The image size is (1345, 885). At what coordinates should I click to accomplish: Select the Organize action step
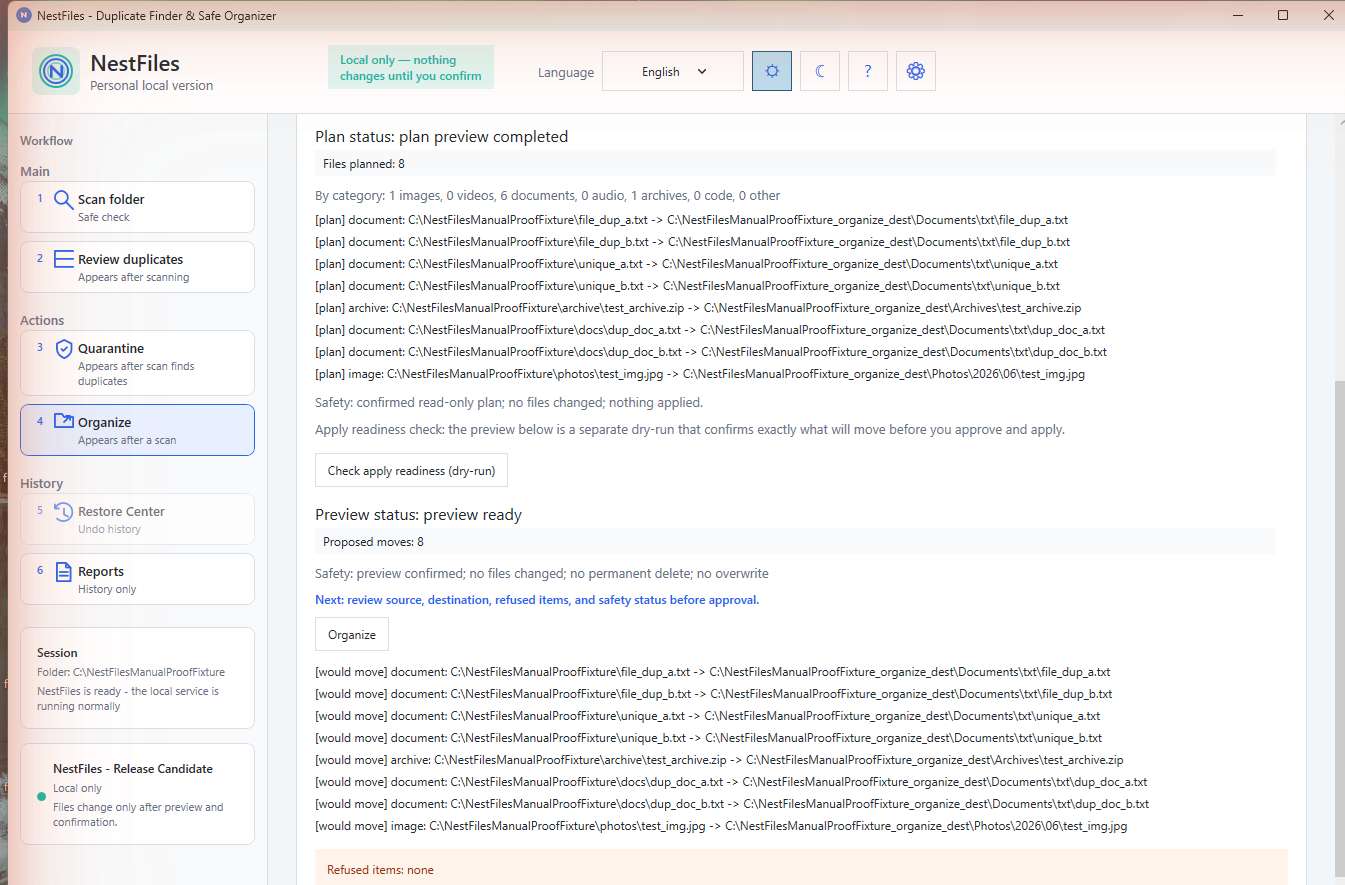click(x=137, y=430)
